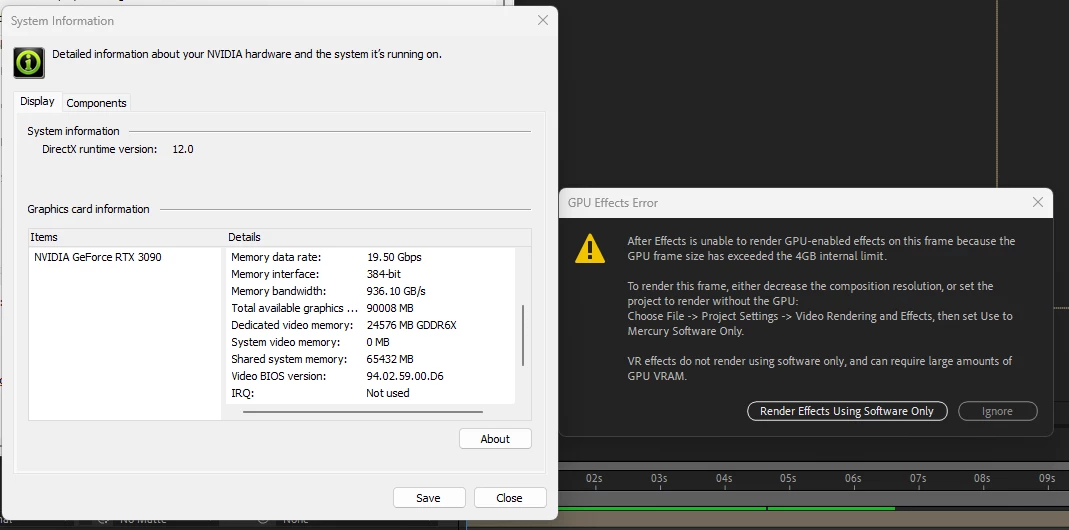The height and width of the screenshot is (530, 1069).
Task: Click the Details list horizontal scrollbar
Action: [363, 412]
